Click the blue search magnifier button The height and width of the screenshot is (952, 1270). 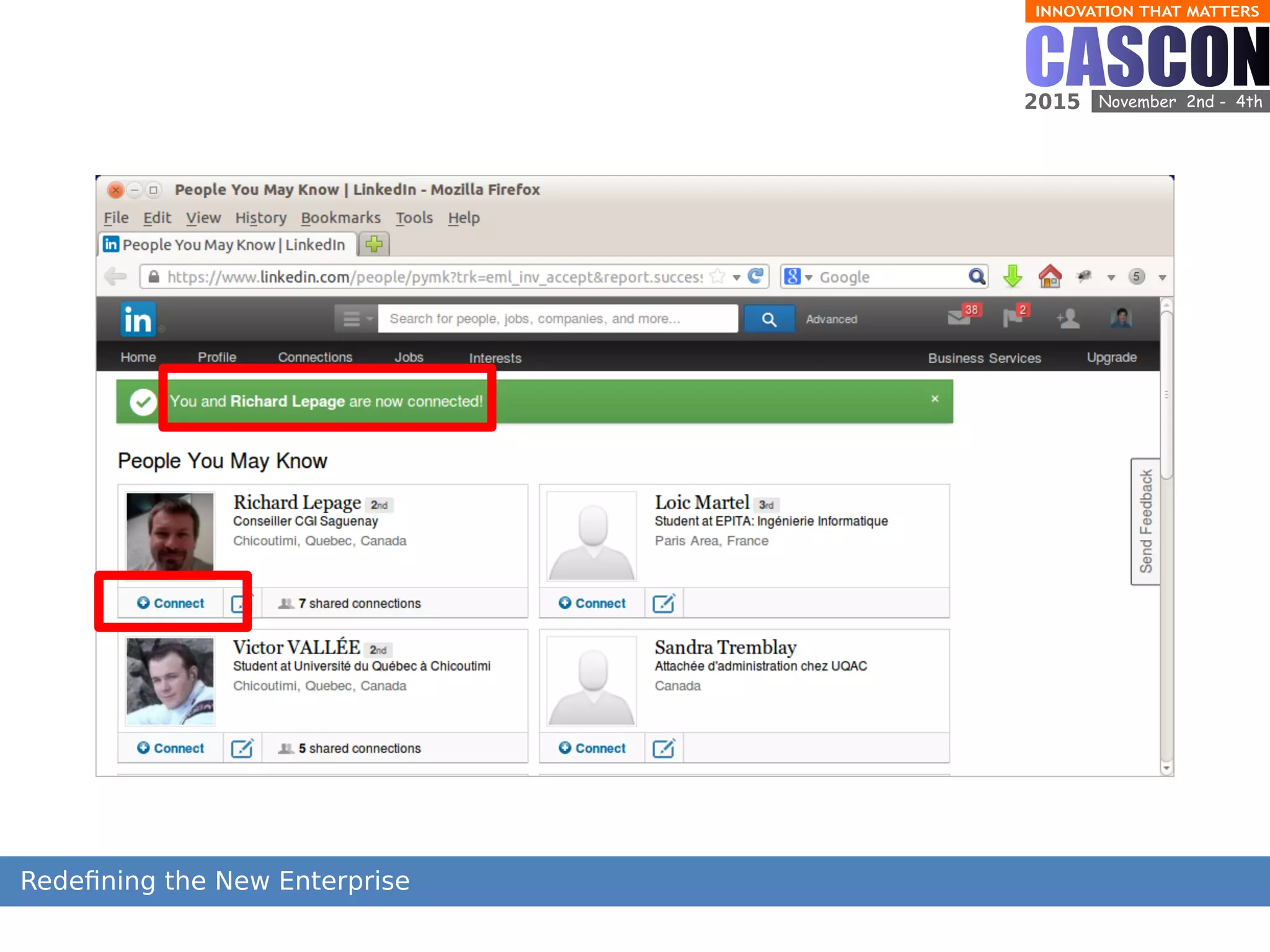tap(769, 319)
